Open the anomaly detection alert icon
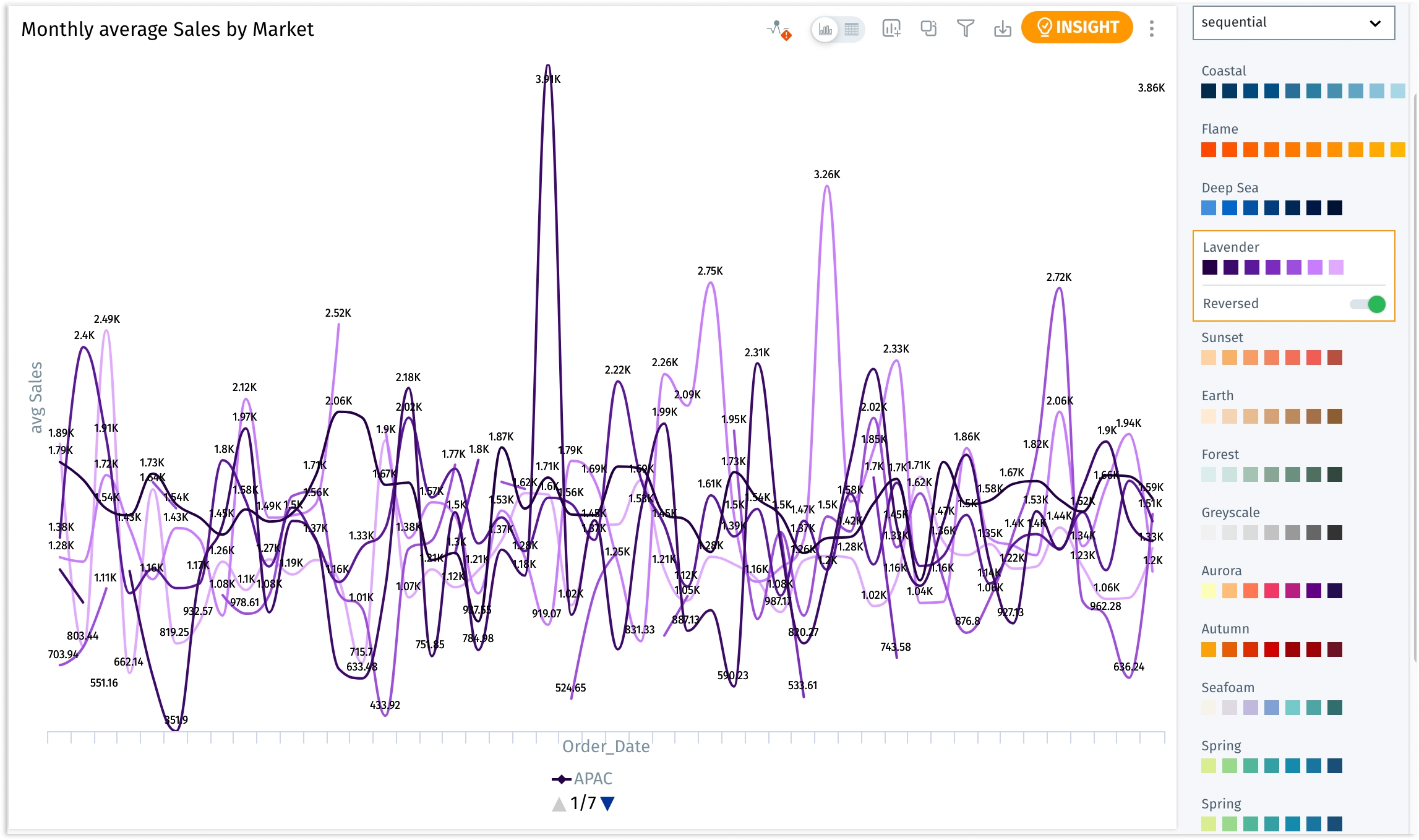The image size is (1419, 840). pyautogui.click(x=779, y=29)
